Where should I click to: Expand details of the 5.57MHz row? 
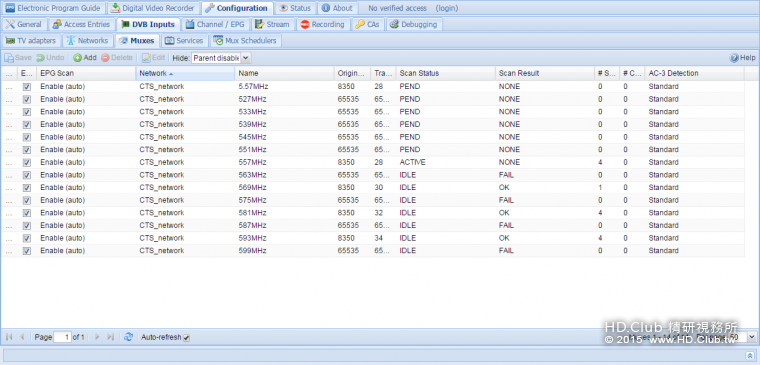9,87
